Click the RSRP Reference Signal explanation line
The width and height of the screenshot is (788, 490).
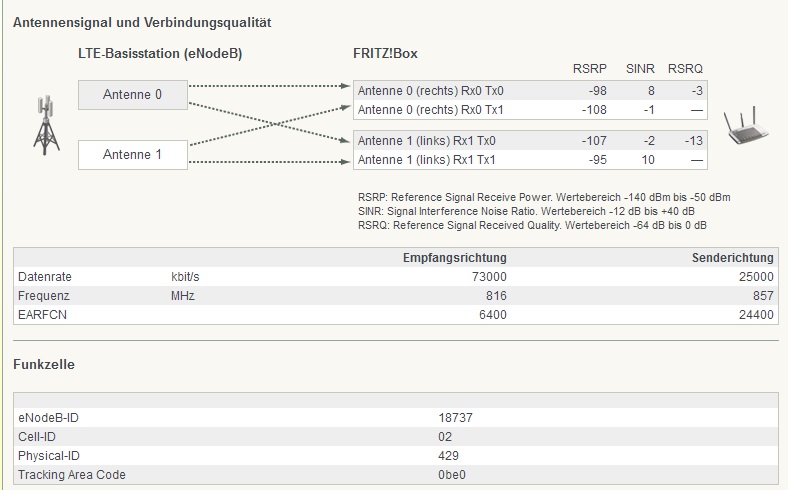click(x=544, y=198)
